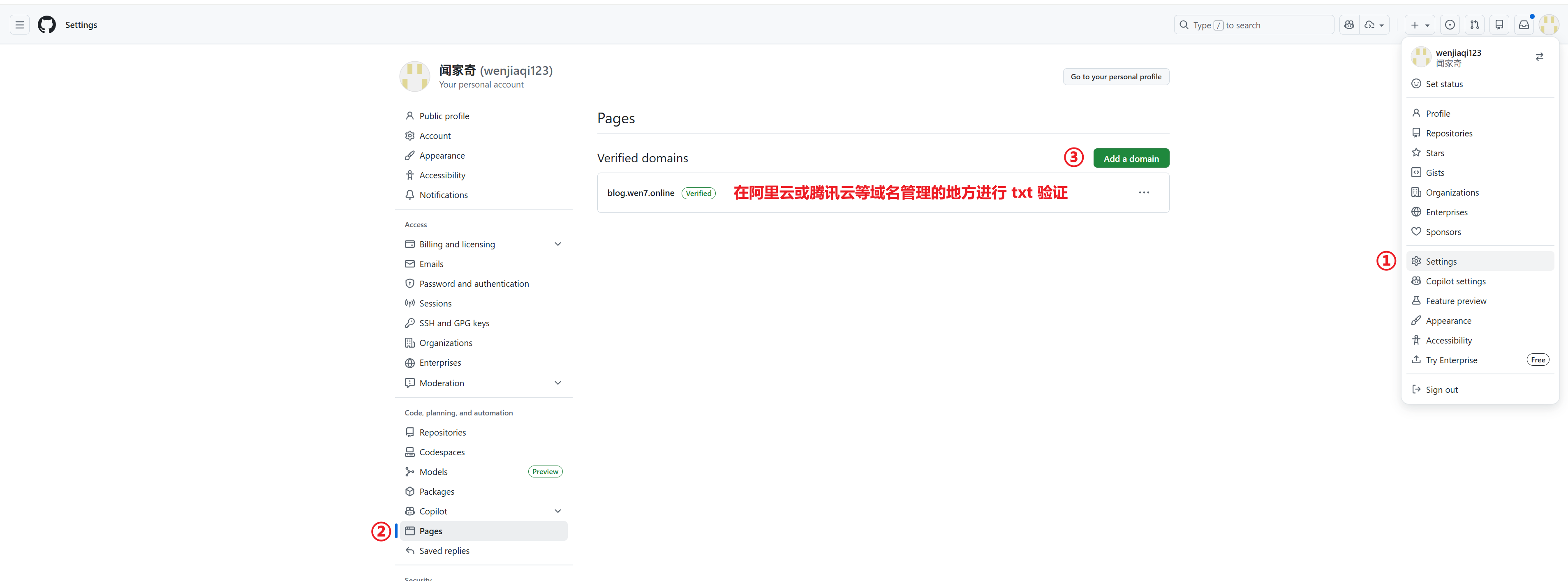The width and height of the screenshot is (1568, 581).
Task: Expand the Copilot sidebar section
Action: [x=557, y=511]
